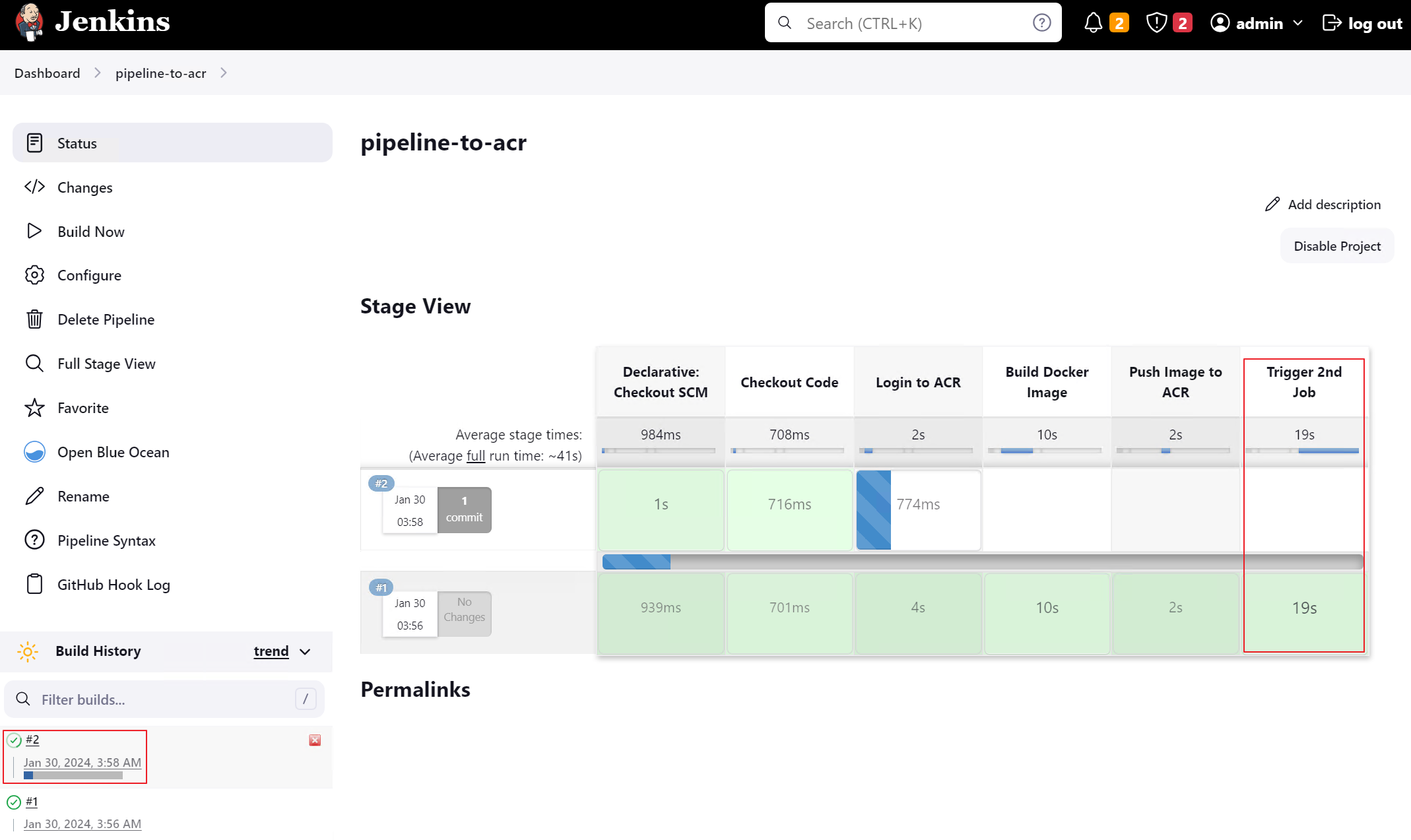Expand the admin user dropdown
The image size is (1411, 840).
coord(1297,23)
